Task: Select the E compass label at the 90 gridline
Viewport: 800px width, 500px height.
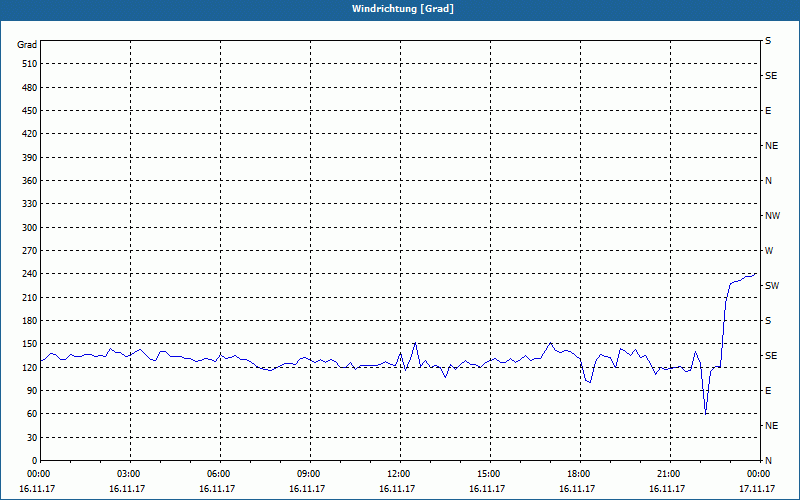Action: tap(768, 391)
